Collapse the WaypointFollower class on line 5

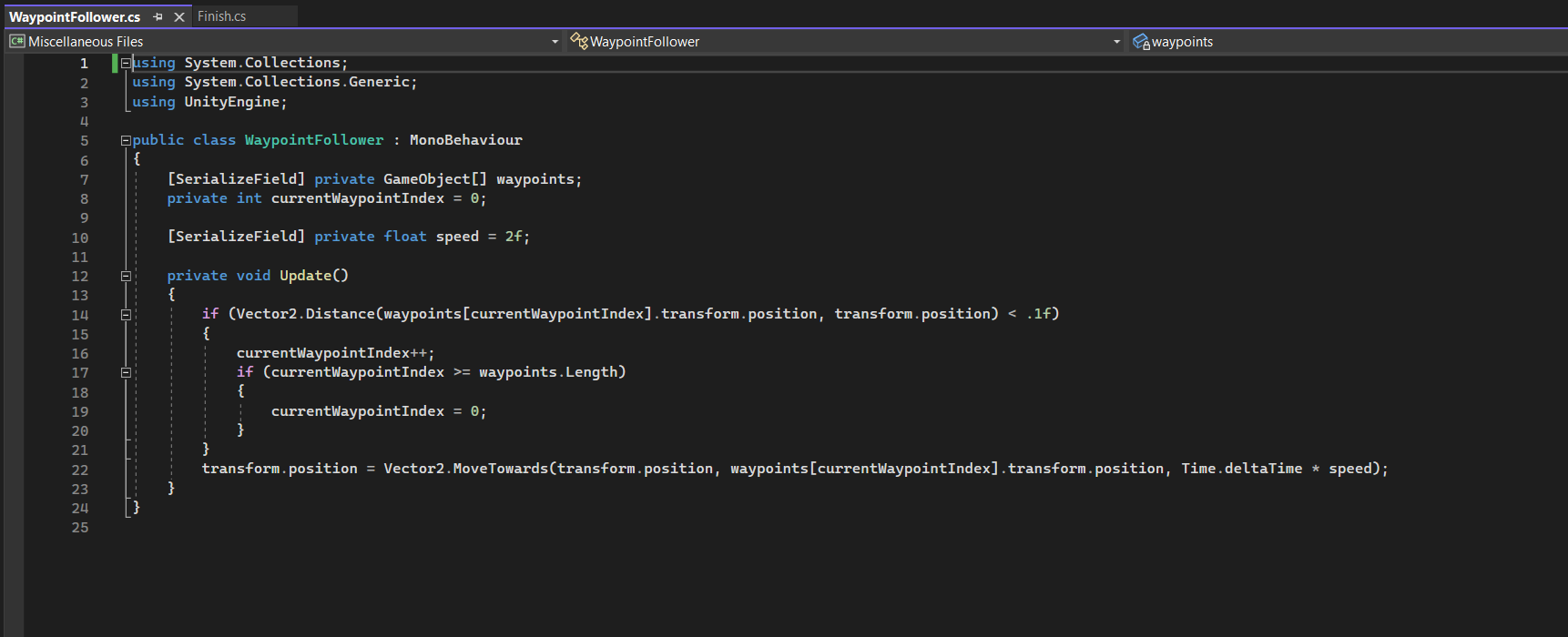(x=126, y=141)
